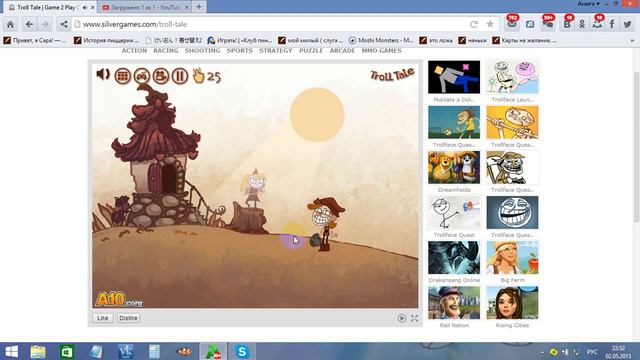
Task: Open the mail extension icon
Action: [x=512, y=24]
